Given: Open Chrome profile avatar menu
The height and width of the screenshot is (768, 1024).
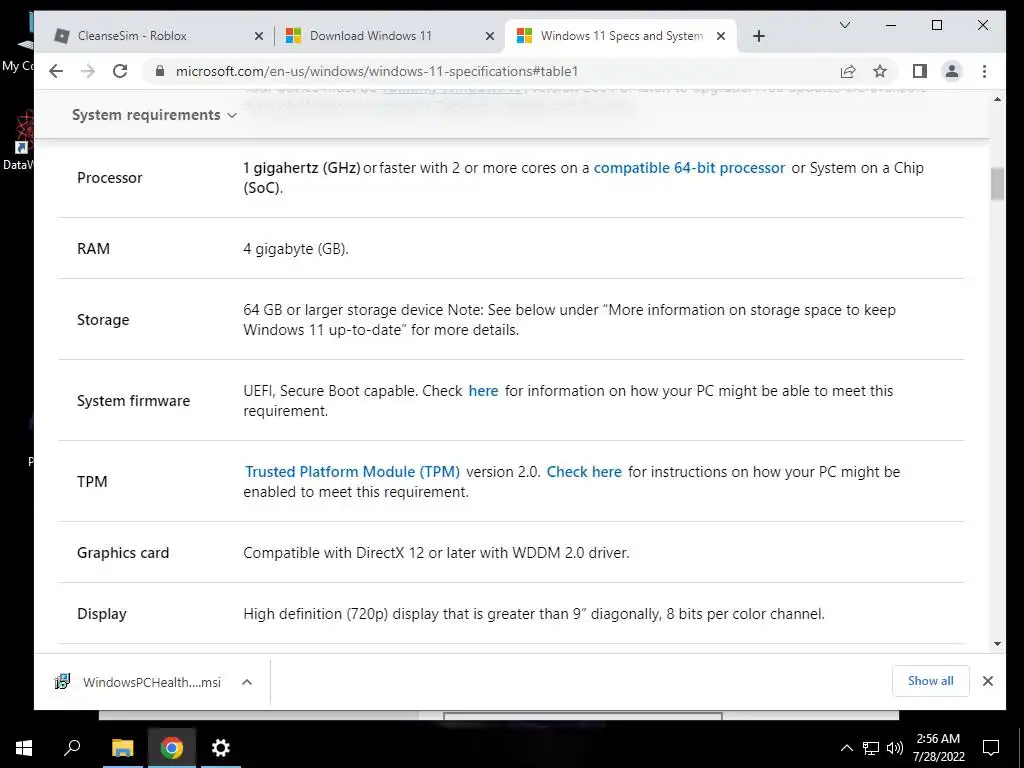Looking at the screenshot, I should click(952, 71).
